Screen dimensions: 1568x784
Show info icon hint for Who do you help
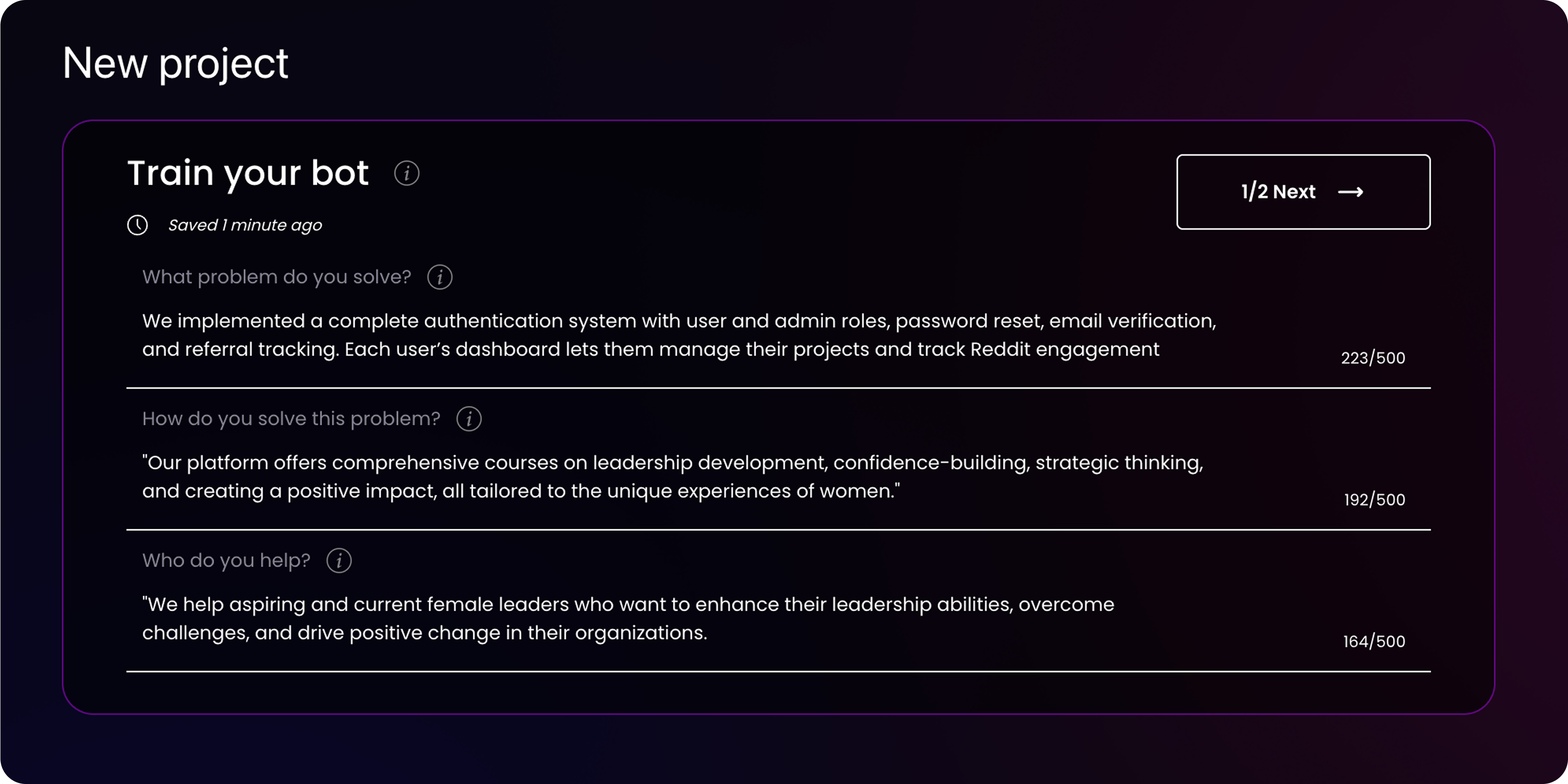(339, 561)
